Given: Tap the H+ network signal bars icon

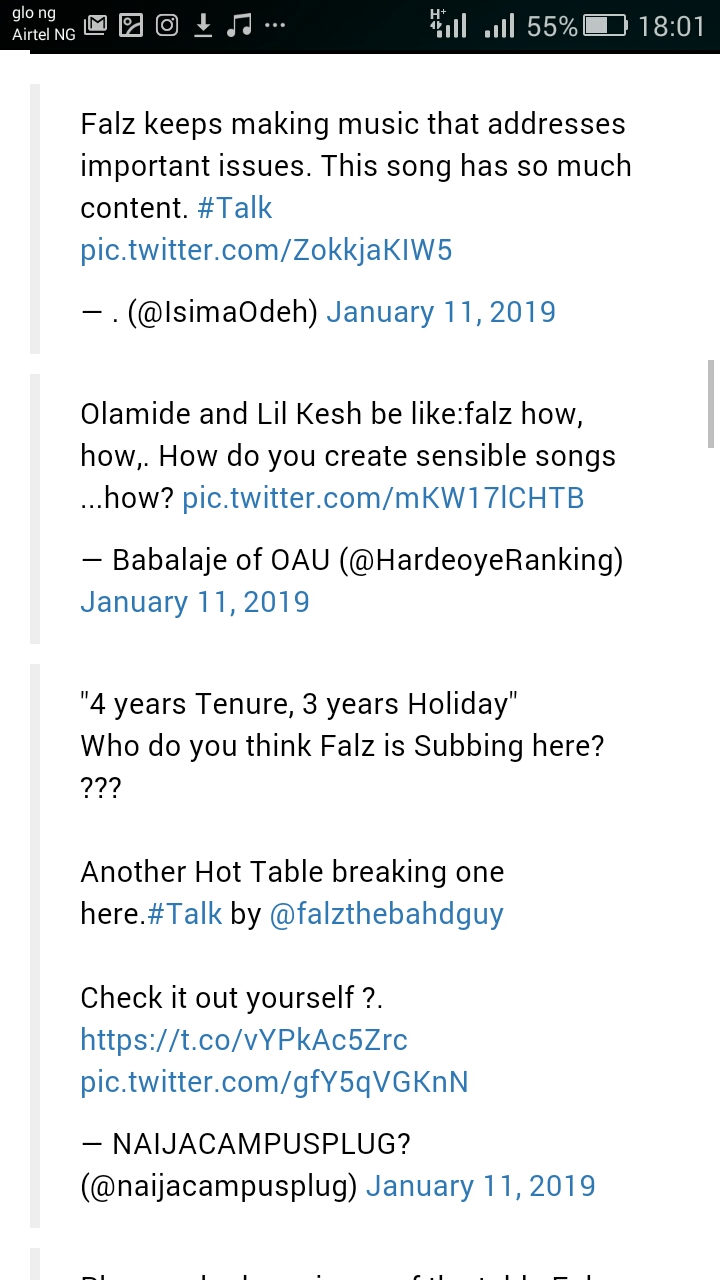Looking at the screenshot, I should tap(448, 24).
